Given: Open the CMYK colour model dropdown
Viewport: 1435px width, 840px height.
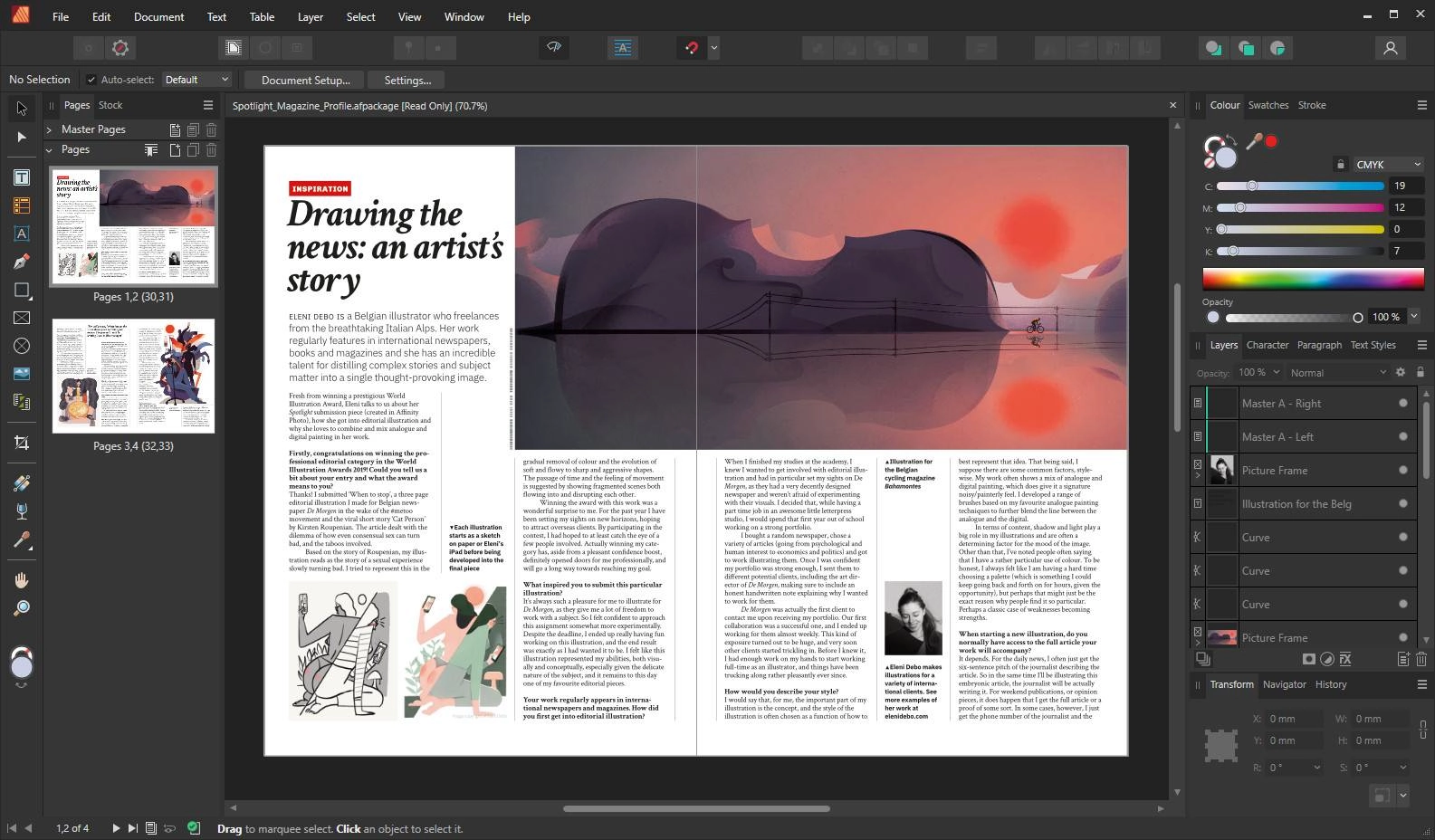Looking at the screenshot, I should pyautogui.click(x=1389, y=164).
